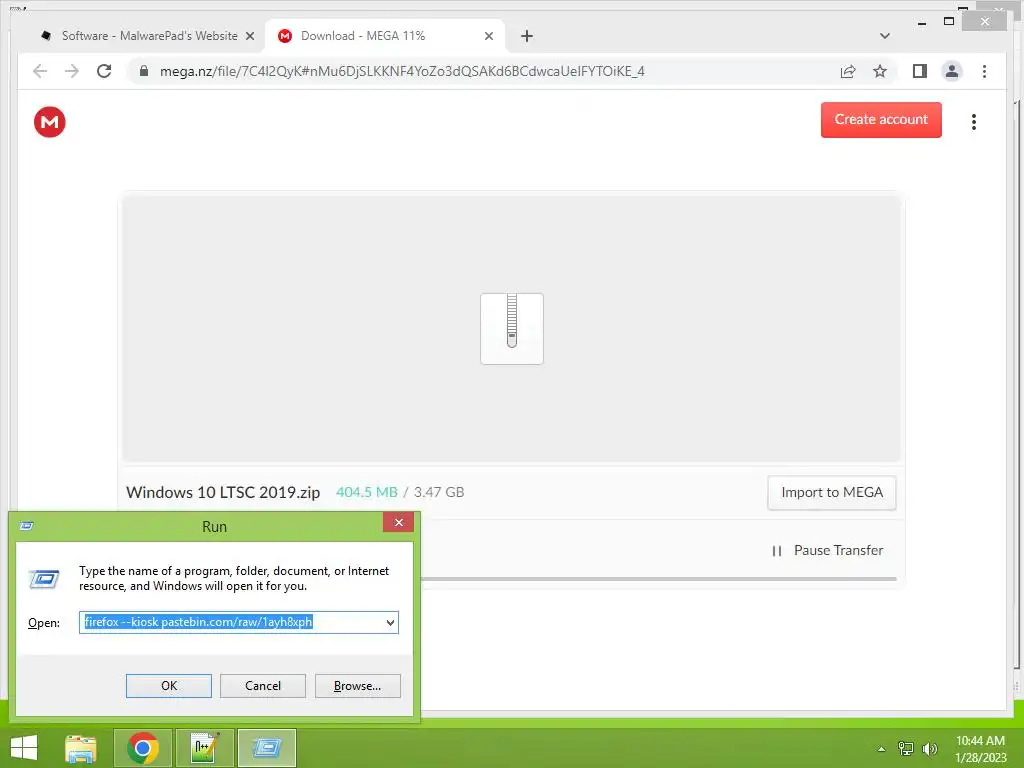Select the Download - MEGA 11% tab
This screenshot has height=768, width=1024.
(385, 36)
